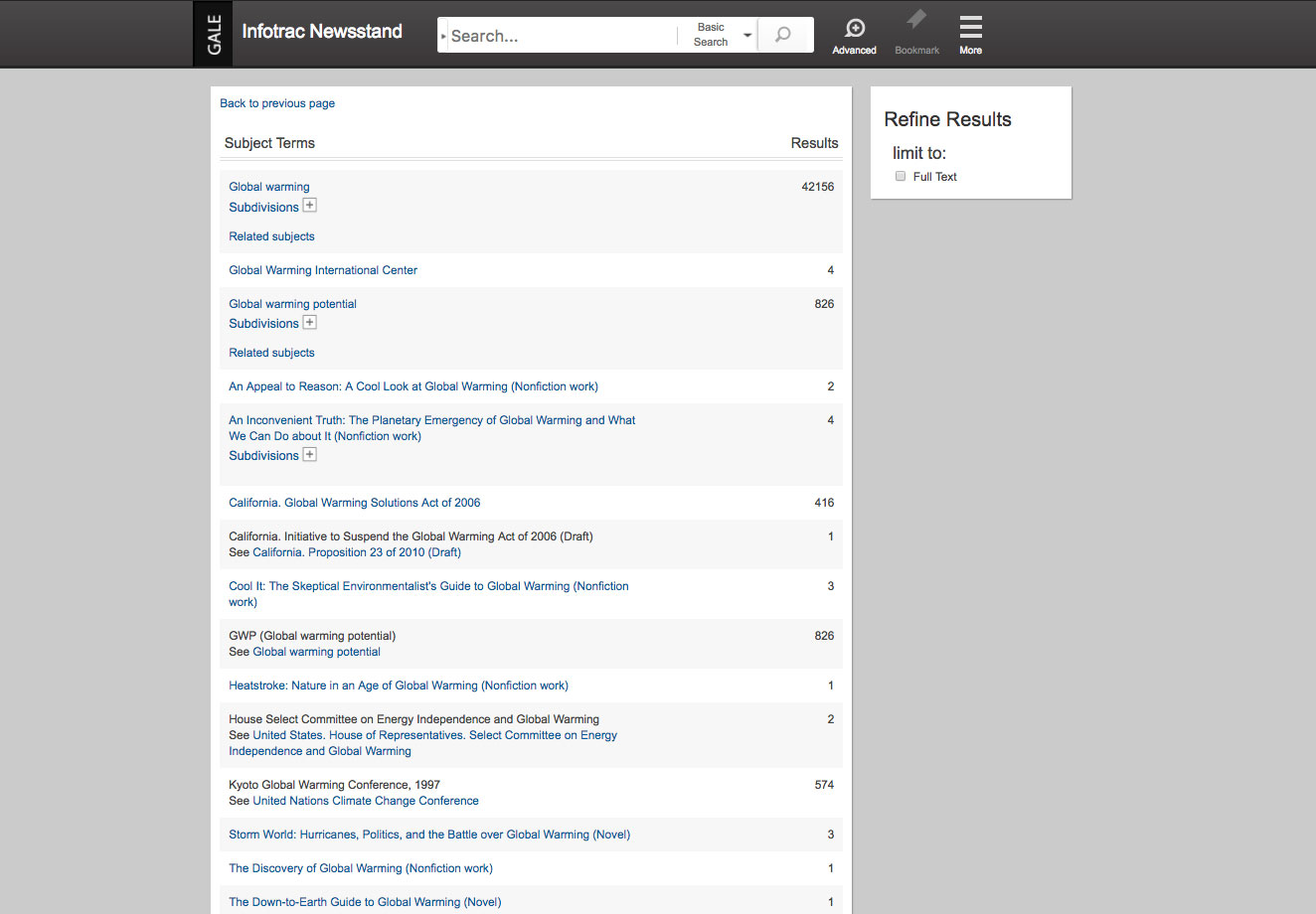Open California Global Warming Solutions Act link
Image resolution: width=1316 pixels, height=914 pixels.
click(x=355, y=503)
